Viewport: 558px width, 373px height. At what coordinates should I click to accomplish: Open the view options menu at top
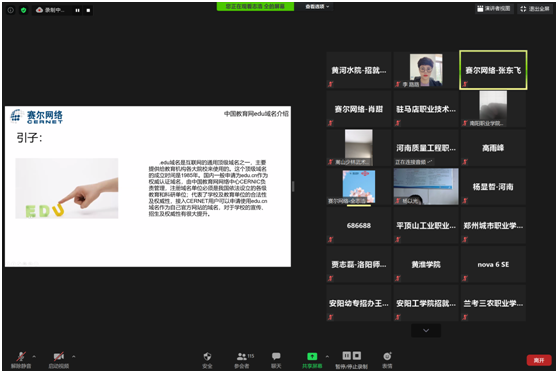[317, 7]
